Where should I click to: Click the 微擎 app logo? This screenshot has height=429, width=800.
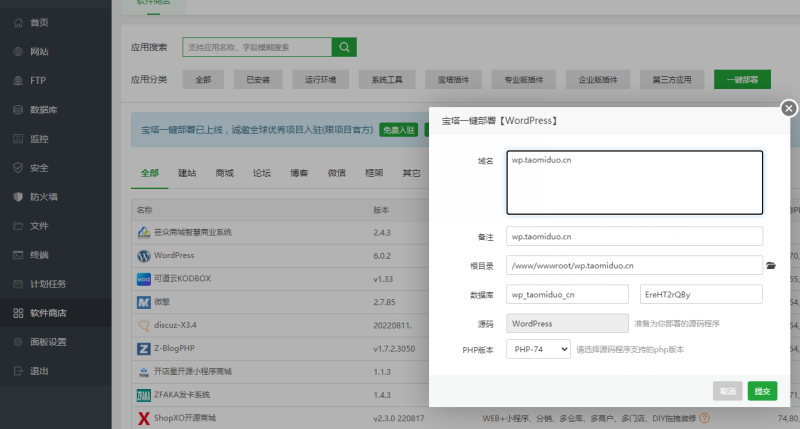click(144, 302)
